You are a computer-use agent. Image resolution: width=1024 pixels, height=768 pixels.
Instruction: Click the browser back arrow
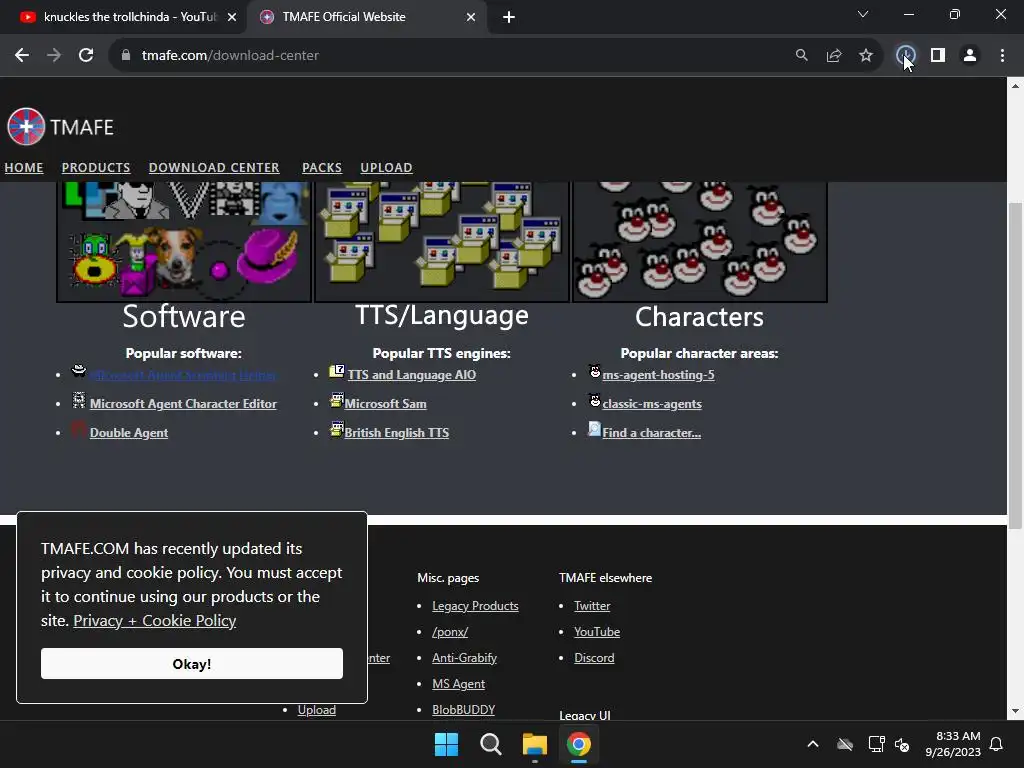22,56
